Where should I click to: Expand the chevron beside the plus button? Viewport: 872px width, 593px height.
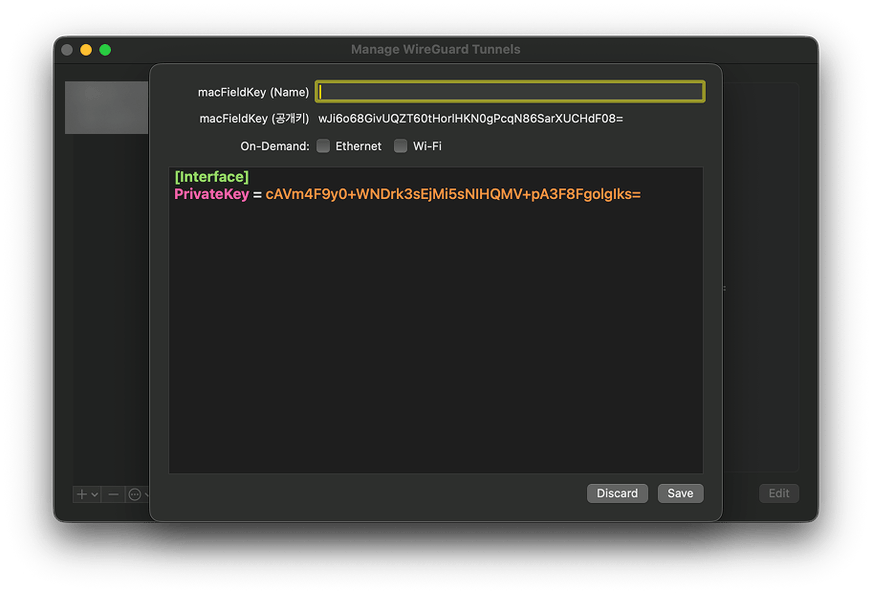tap(94, 494)
